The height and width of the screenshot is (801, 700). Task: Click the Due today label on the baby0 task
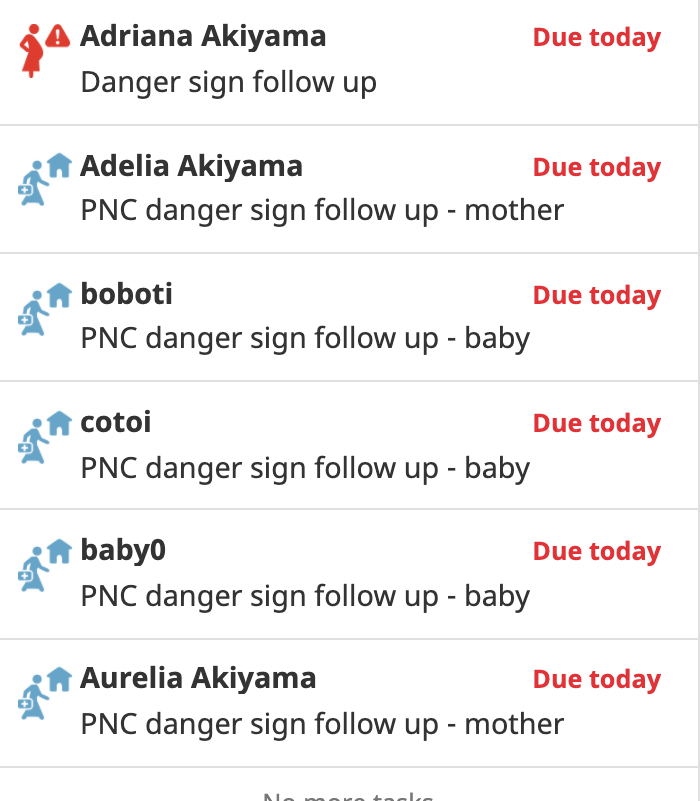tap(597, 551)
